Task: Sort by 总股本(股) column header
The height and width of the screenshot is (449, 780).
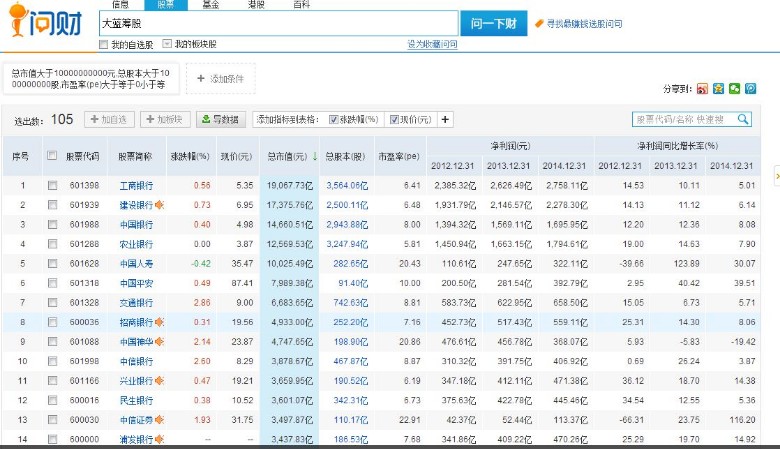Action: pos(346,156)
